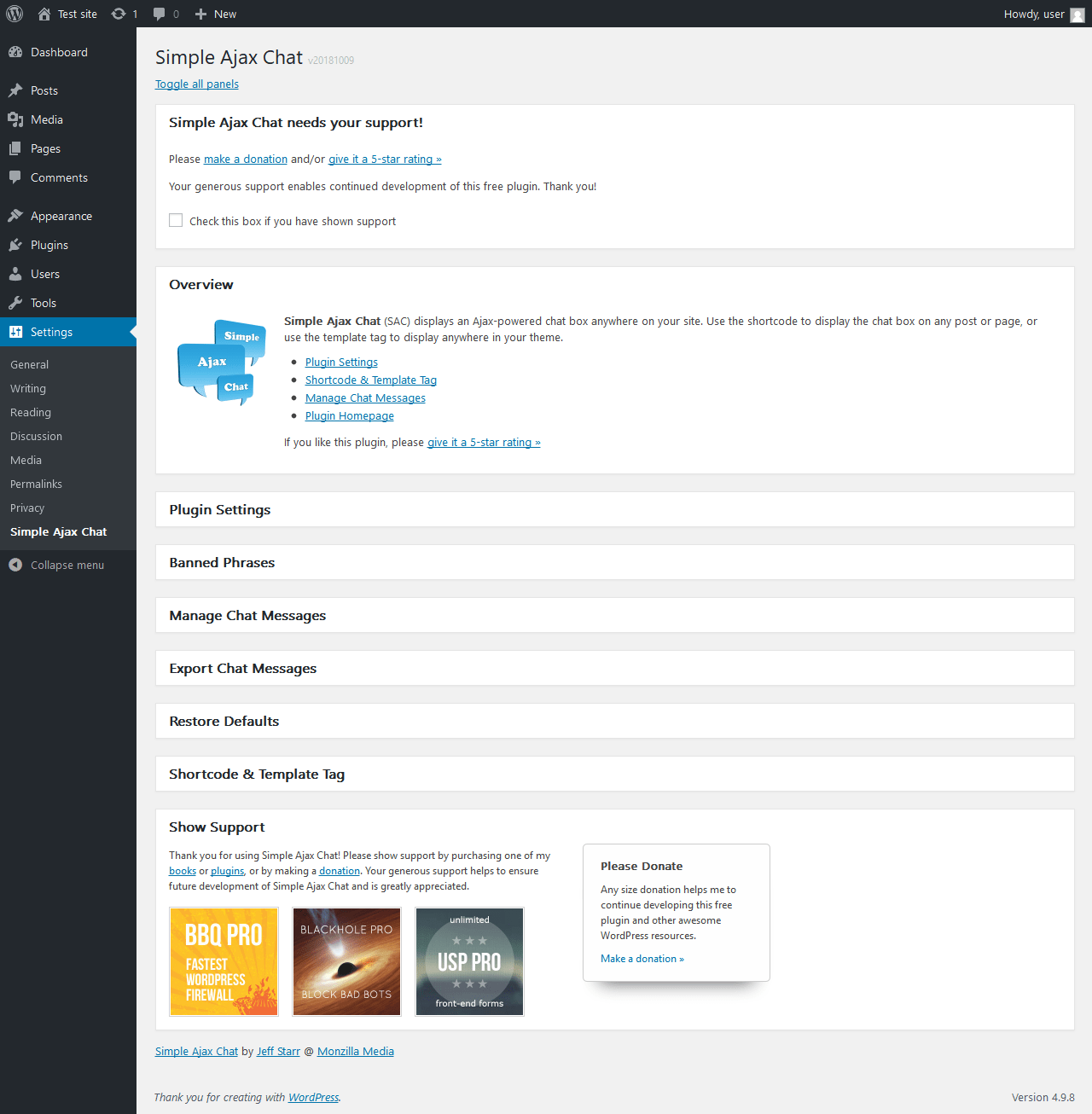Open the Test site home icon

(x=44, y=14)
